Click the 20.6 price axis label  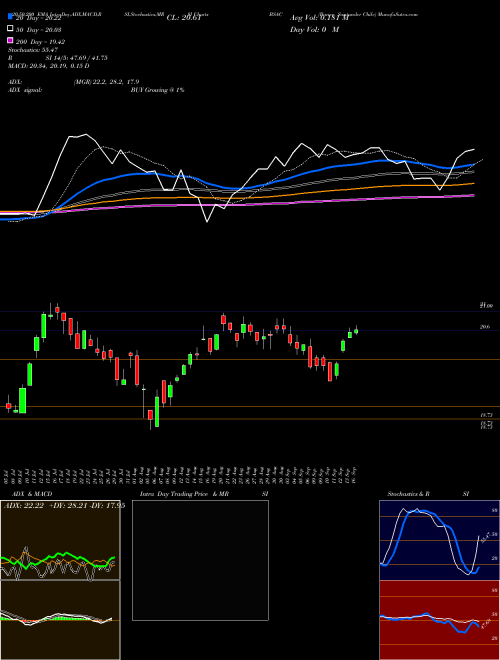485,327
